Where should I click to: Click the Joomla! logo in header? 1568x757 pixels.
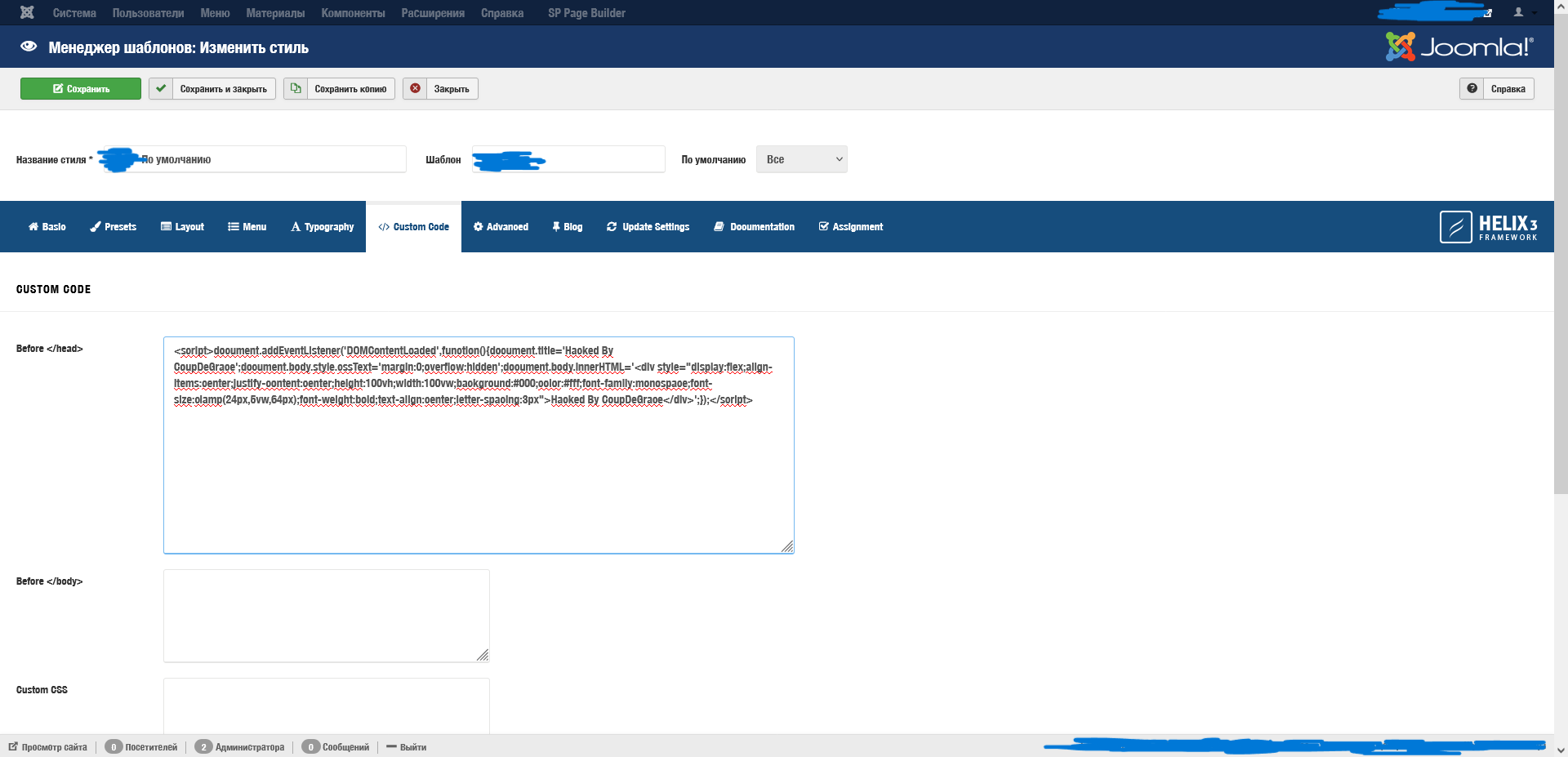1459,47
